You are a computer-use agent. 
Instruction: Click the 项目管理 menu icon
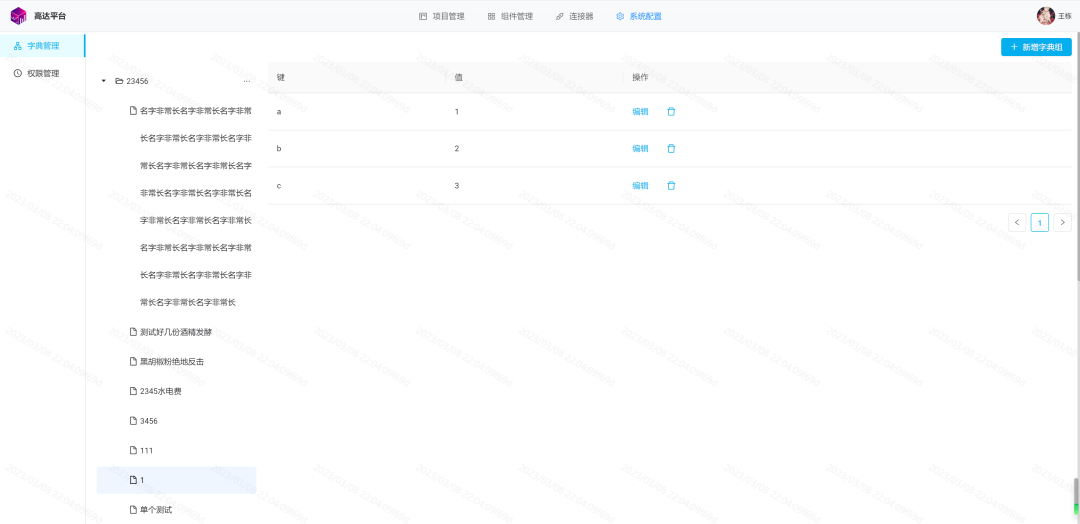pyautogui.click(x=423, y=17)
